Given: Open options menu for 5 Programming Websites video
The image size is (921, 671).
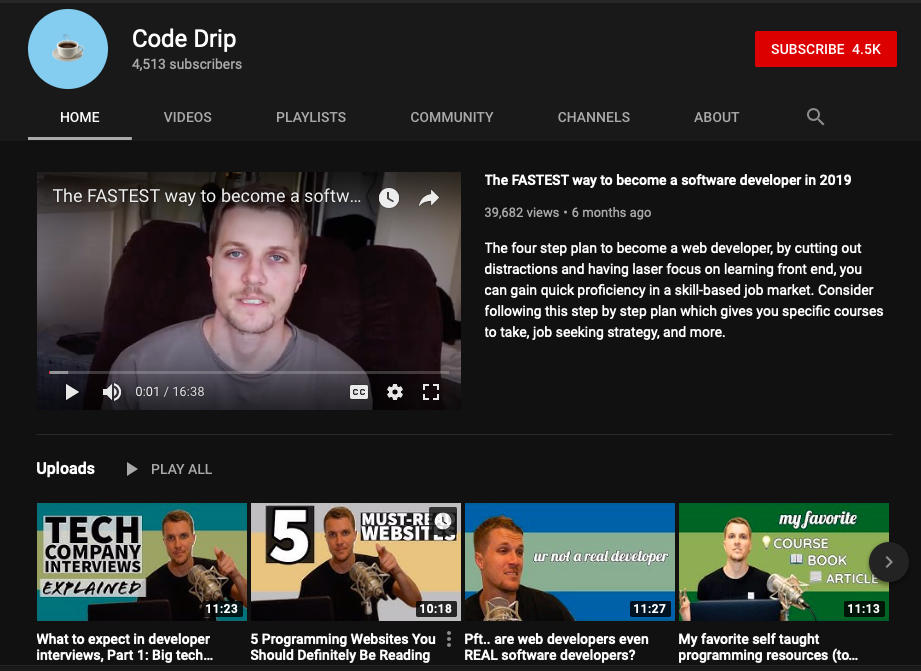Looking at the screenshot, I should (449, 639).
